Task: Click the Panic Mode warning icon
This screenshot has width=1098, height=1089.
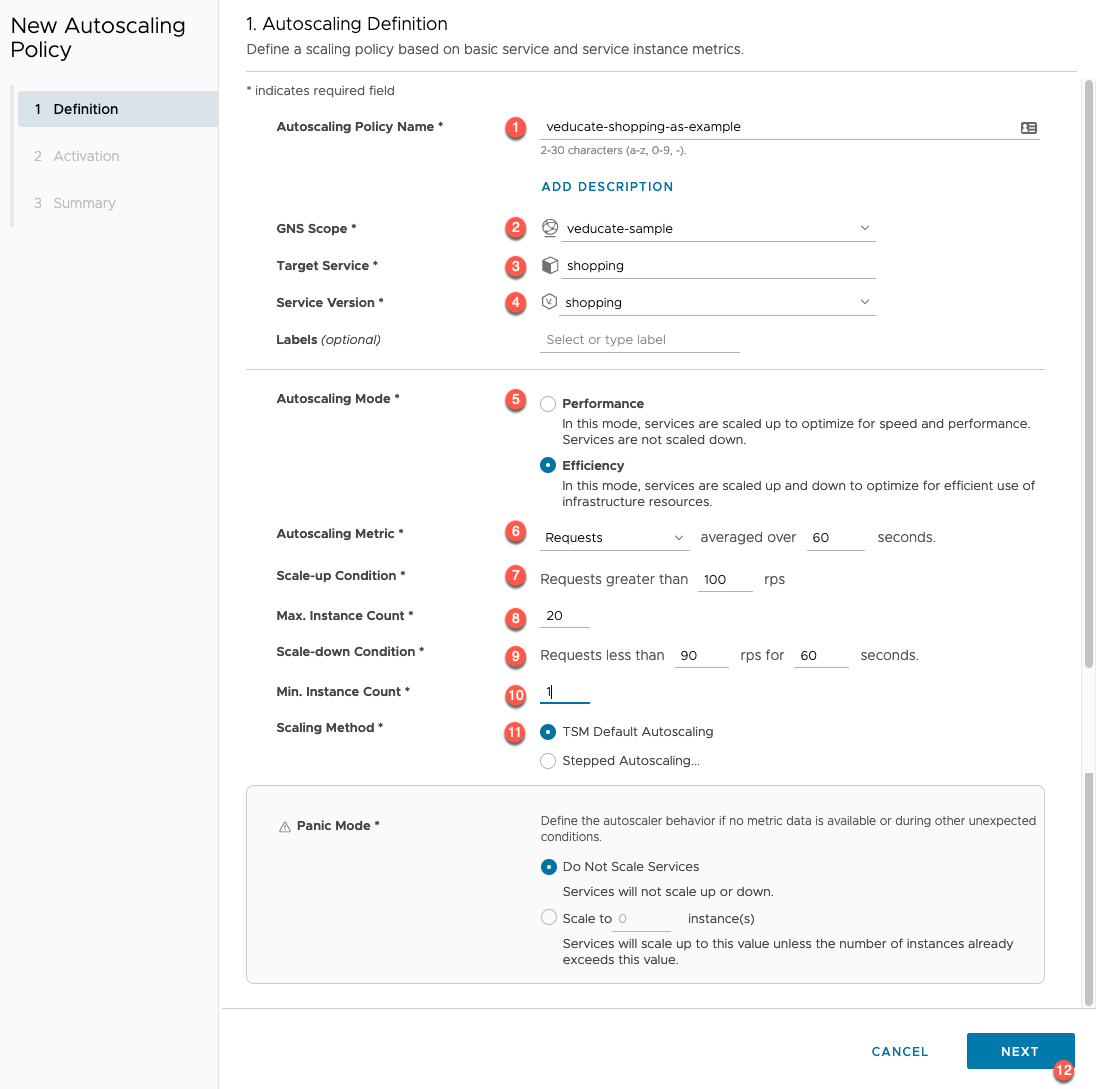Action: click(284, 826)
